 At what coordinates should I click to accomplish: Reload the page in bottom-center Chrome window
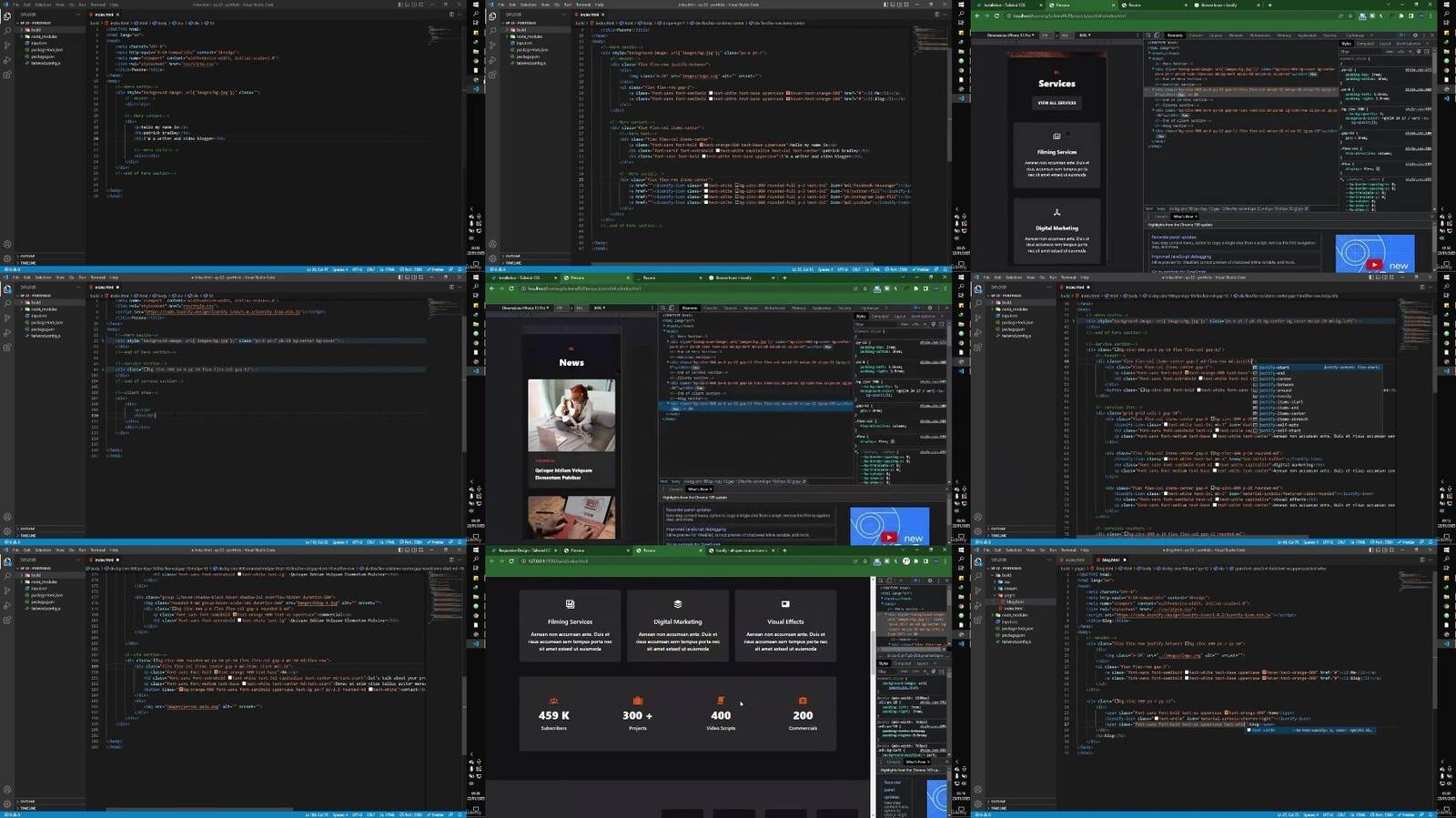(511, 561)
